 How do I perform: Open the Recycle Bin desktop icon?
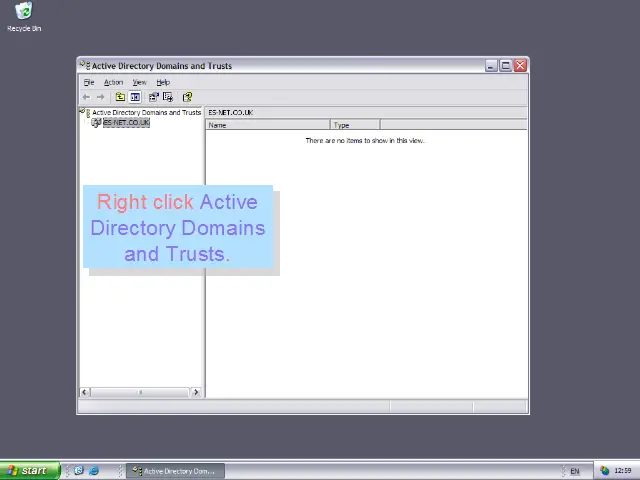tap(24, 17)
